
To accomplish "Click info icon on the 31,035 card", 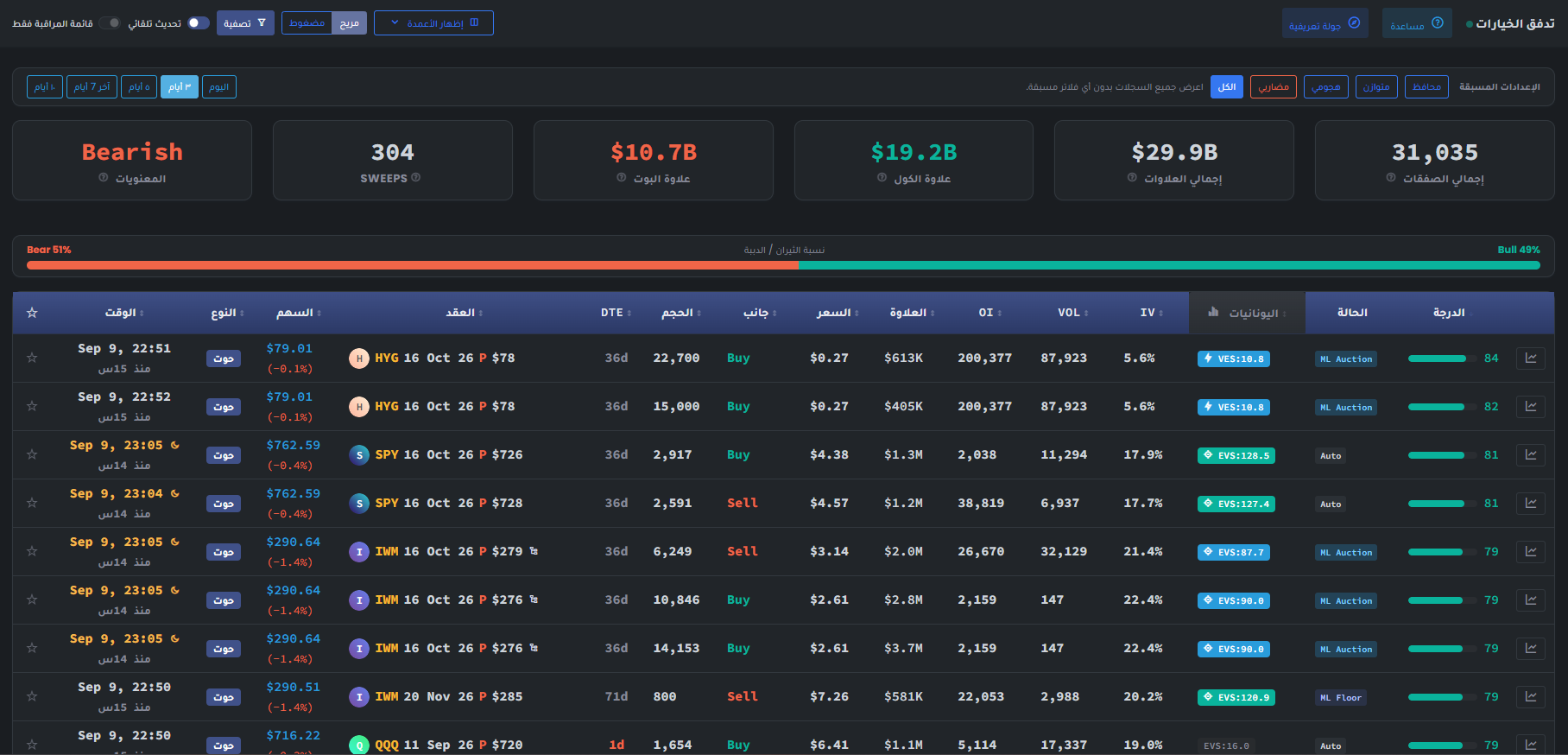I will tap(1391, 178).
